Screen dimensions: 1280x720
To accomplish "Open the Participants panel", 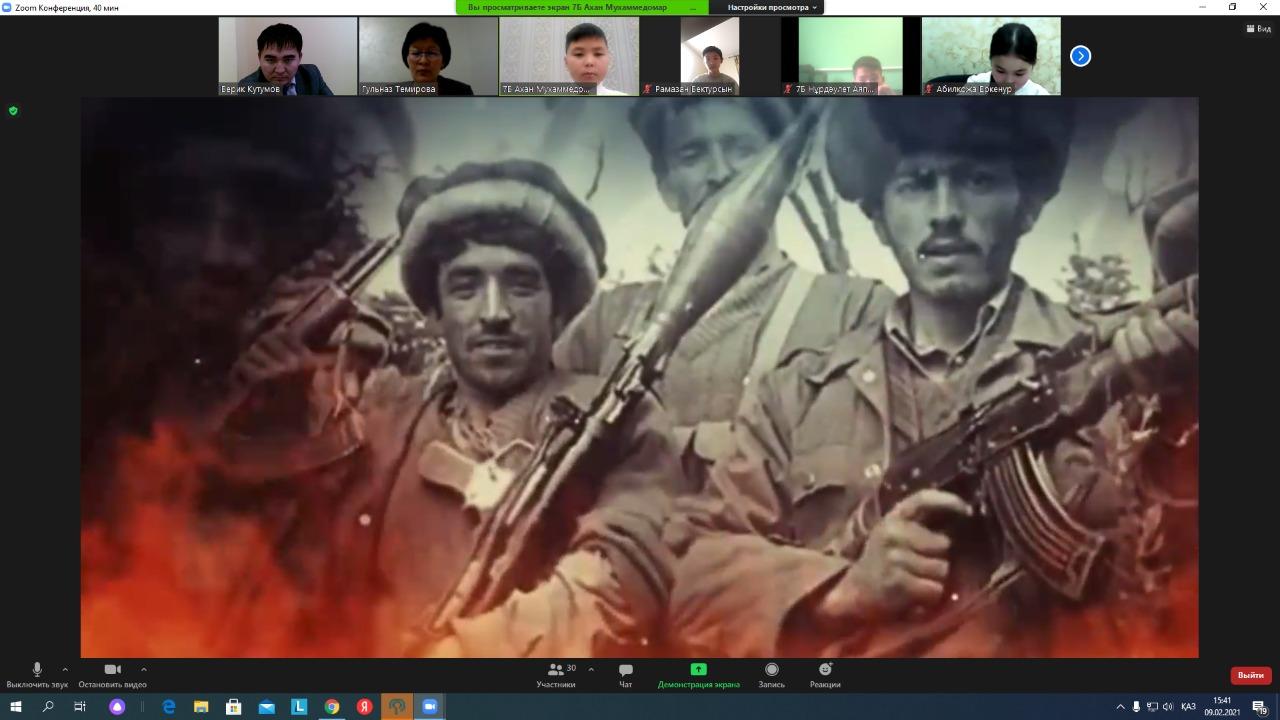I will point(556,674).
